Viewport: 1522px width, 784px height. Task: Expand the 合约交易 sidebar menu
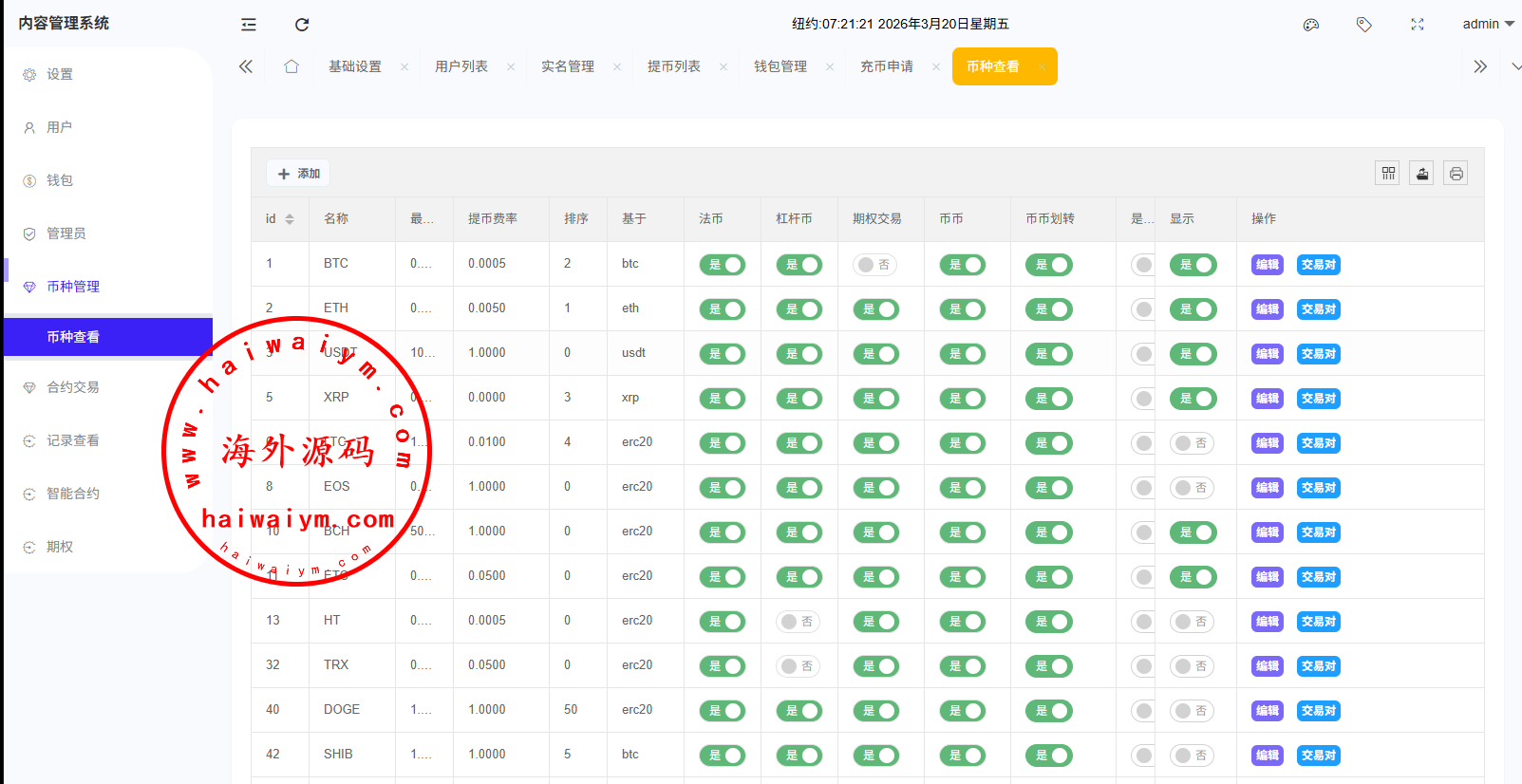point(73,387)
